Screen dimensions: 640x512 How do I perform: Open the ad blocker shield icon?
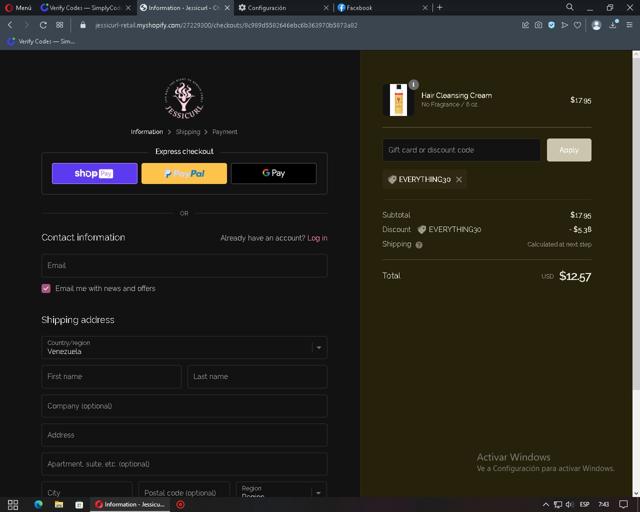[x=551, y=25]
